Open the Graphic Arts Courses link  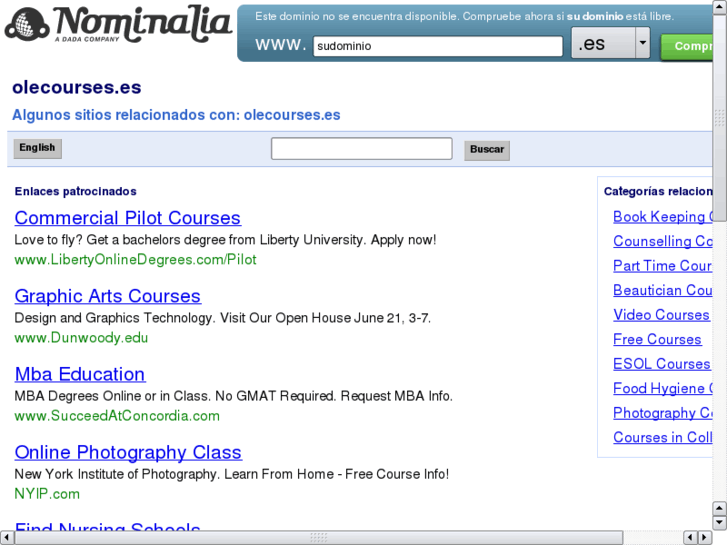(x=108, y=296)
